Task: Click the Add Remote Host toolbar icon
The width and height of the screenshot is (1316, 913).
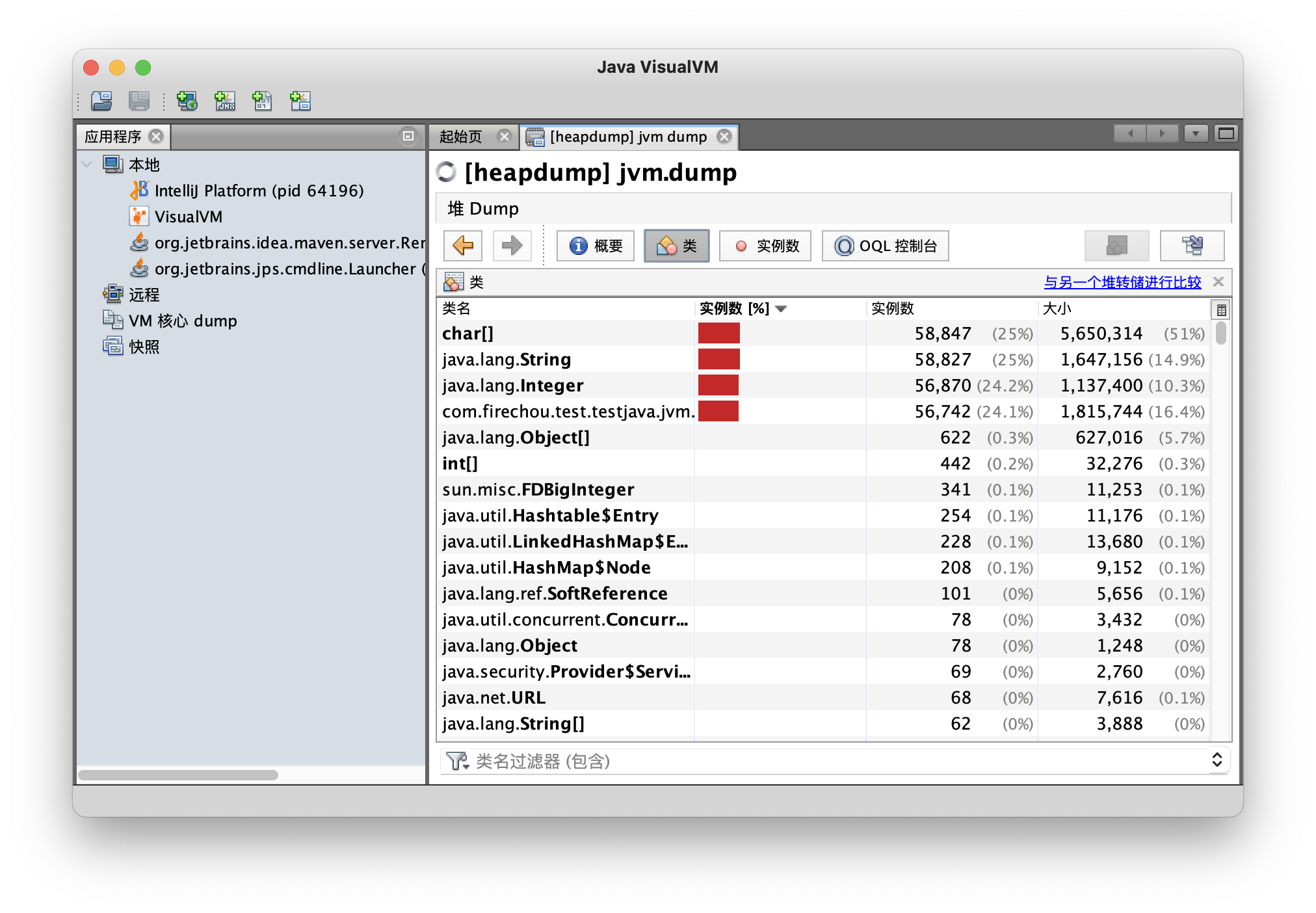Action: click(187, 101)
